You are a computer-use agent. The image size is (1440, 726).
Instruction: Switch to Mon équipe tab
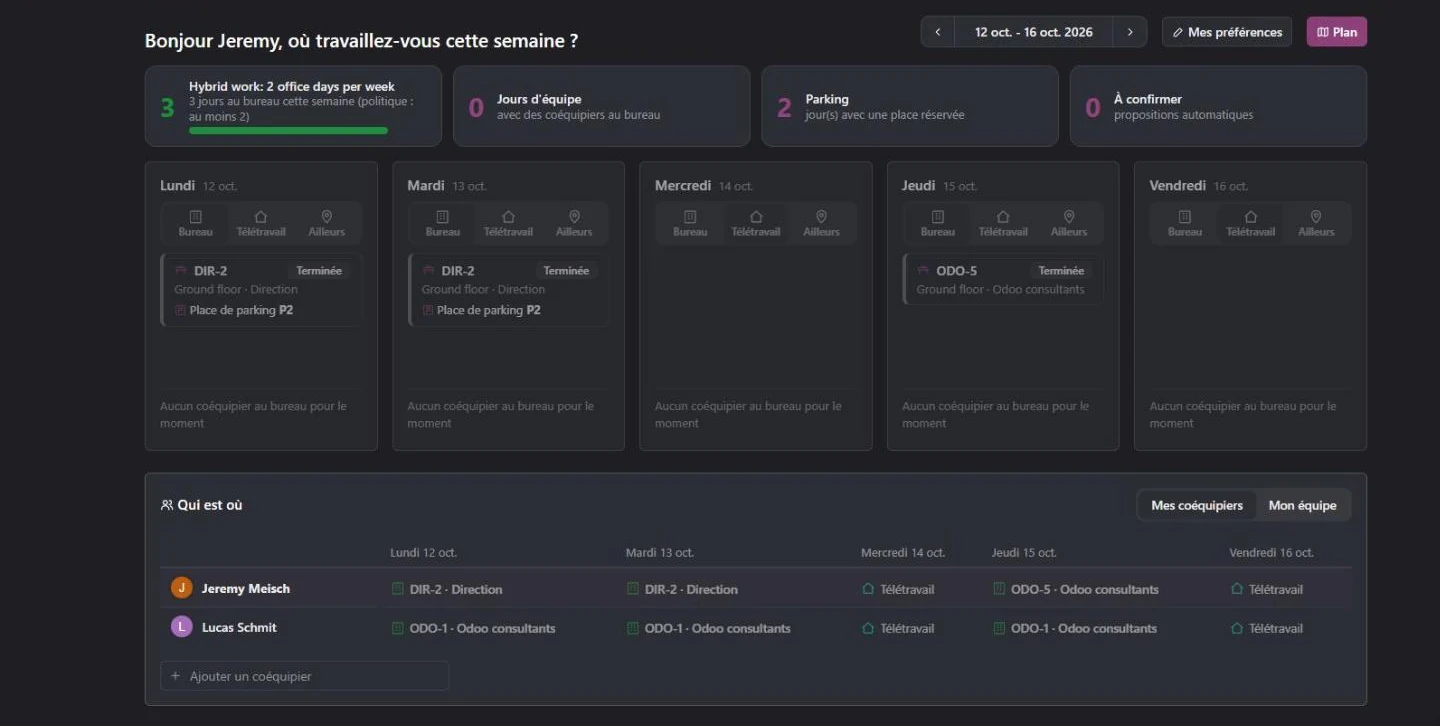tap(1302, 505)
